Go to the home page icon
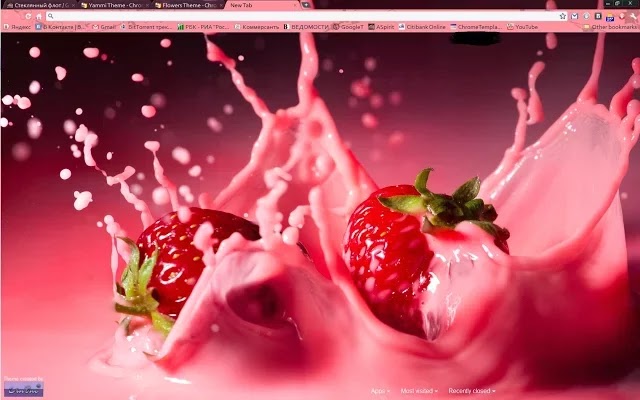 pos(39,16)
